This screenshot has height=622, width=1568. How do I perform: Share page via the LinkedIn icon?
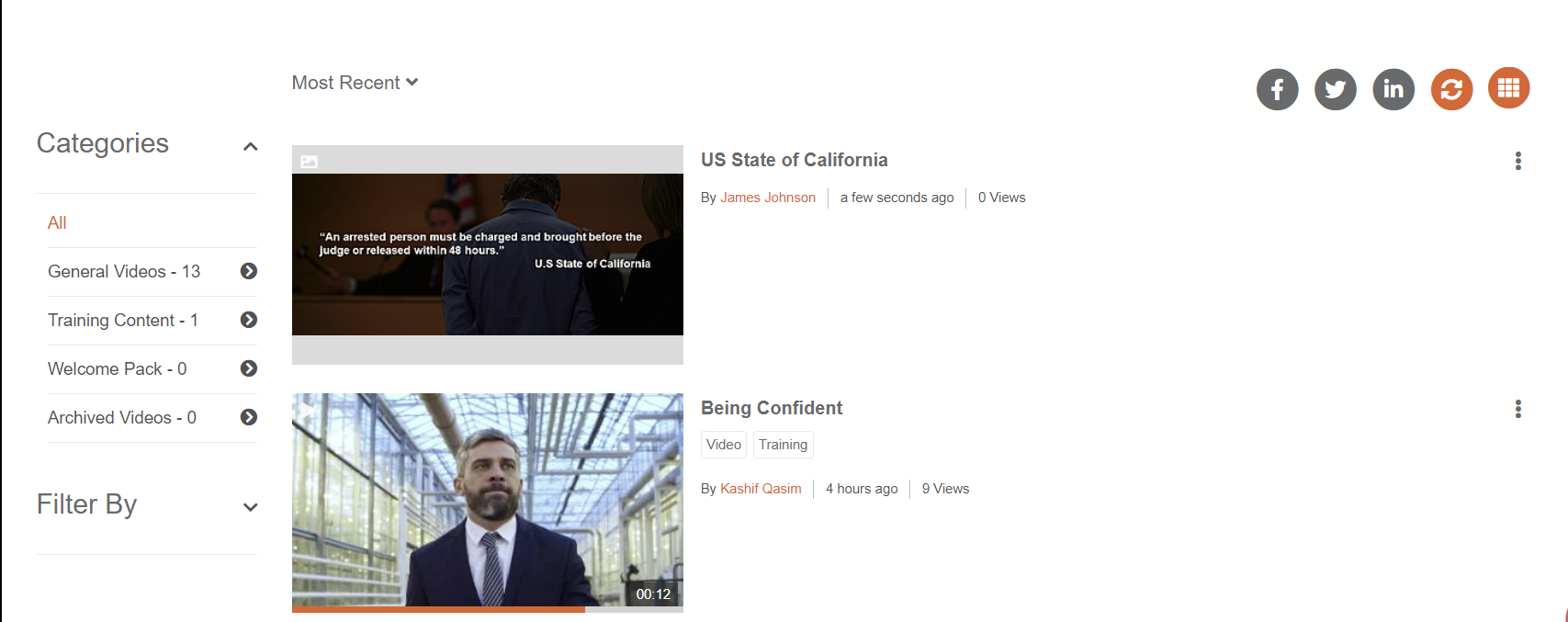[x=1393, y=89]
